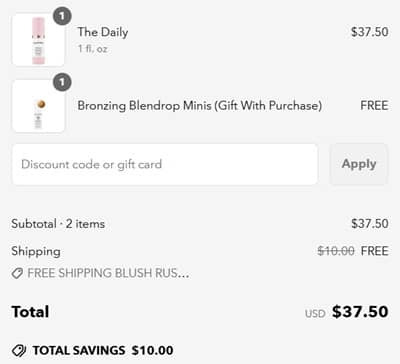Click the quantity badge on The Daily
Viewport: 400px width, 364px height.
click(62, 16)
